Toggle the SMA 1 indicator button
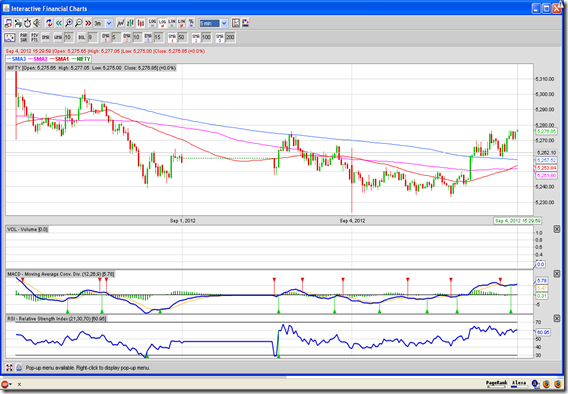Screen dimensions: 568x394 (x=172, y=37)
